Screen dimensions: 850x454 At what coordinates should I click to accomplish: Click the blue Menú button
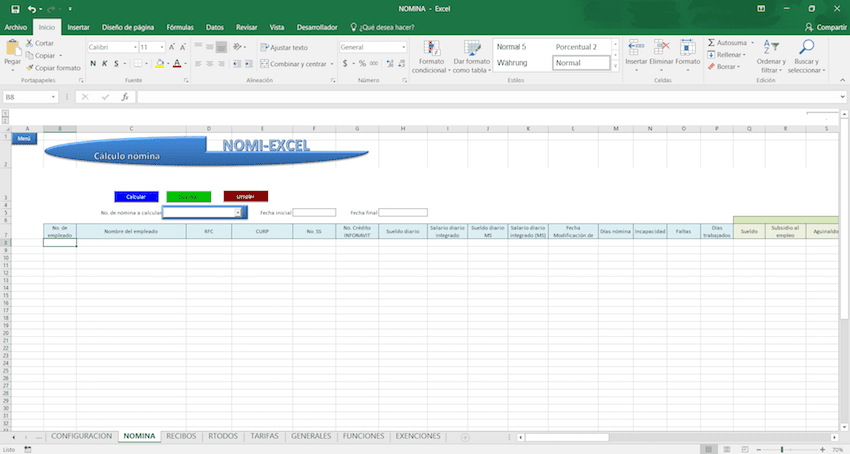[24, 138]
